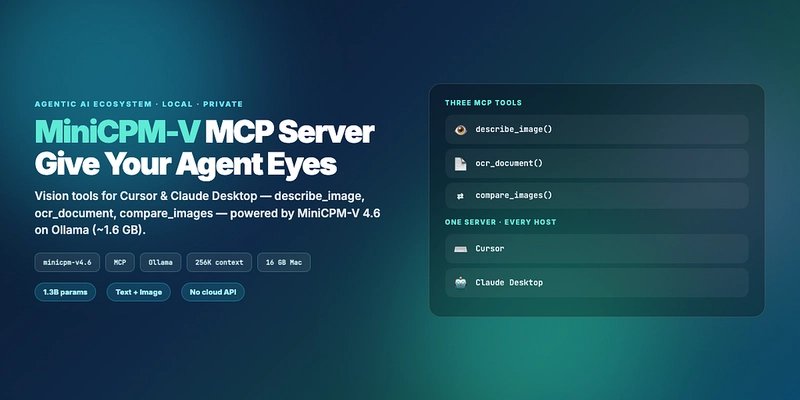
Task: Click the robot icon beside Claude Desktop
Action: pyautogui.click(x=460, y=283)
